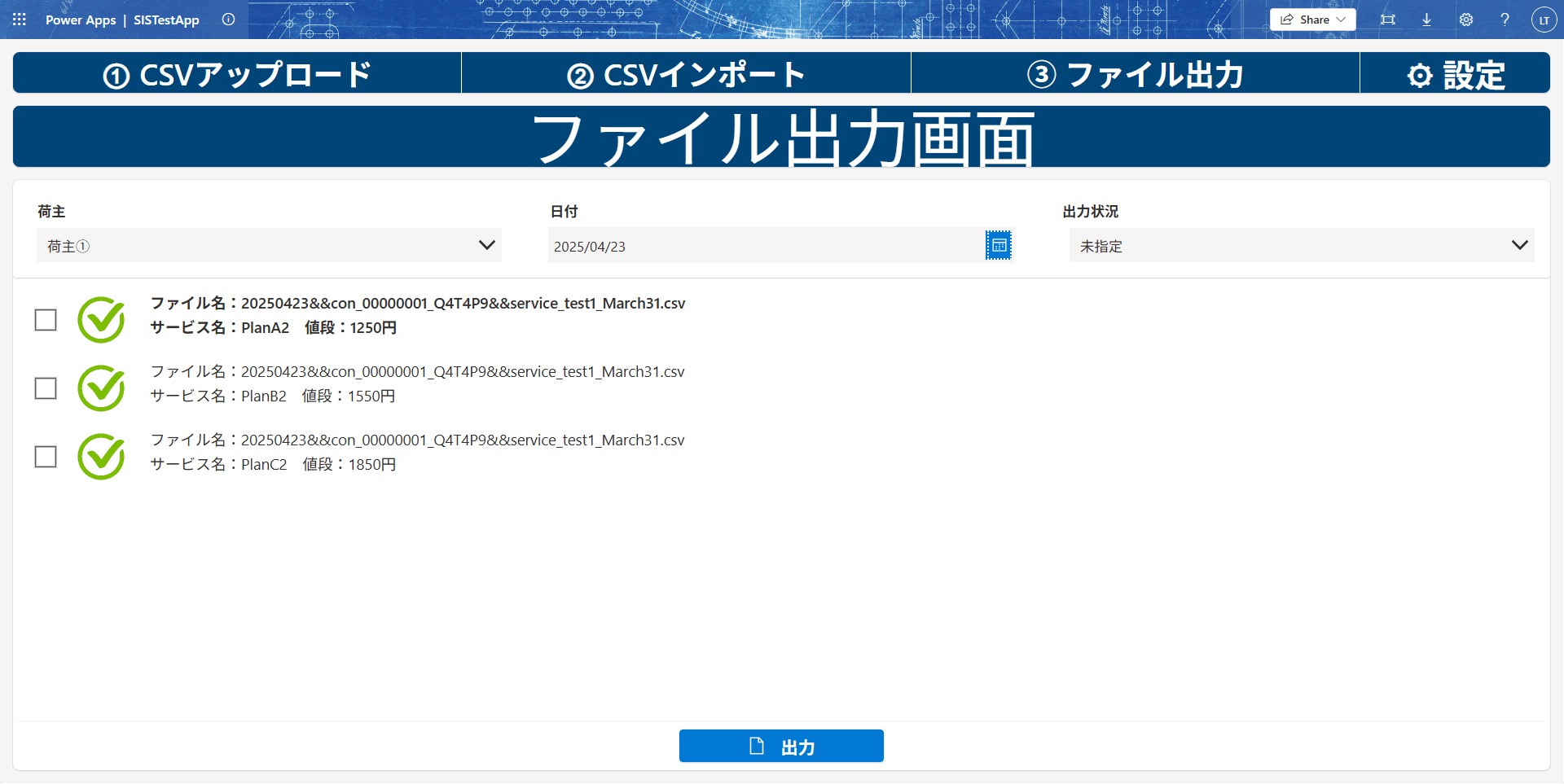
Task: Click the 出力 button
Action: [x=781, y=746]
